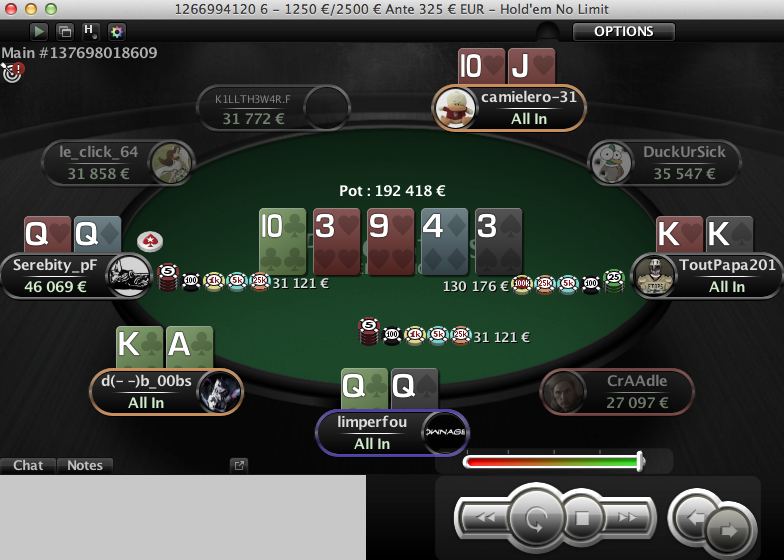Pop out the chat panel icon
This screenshot has height=560, width=784.
[239, 466]
